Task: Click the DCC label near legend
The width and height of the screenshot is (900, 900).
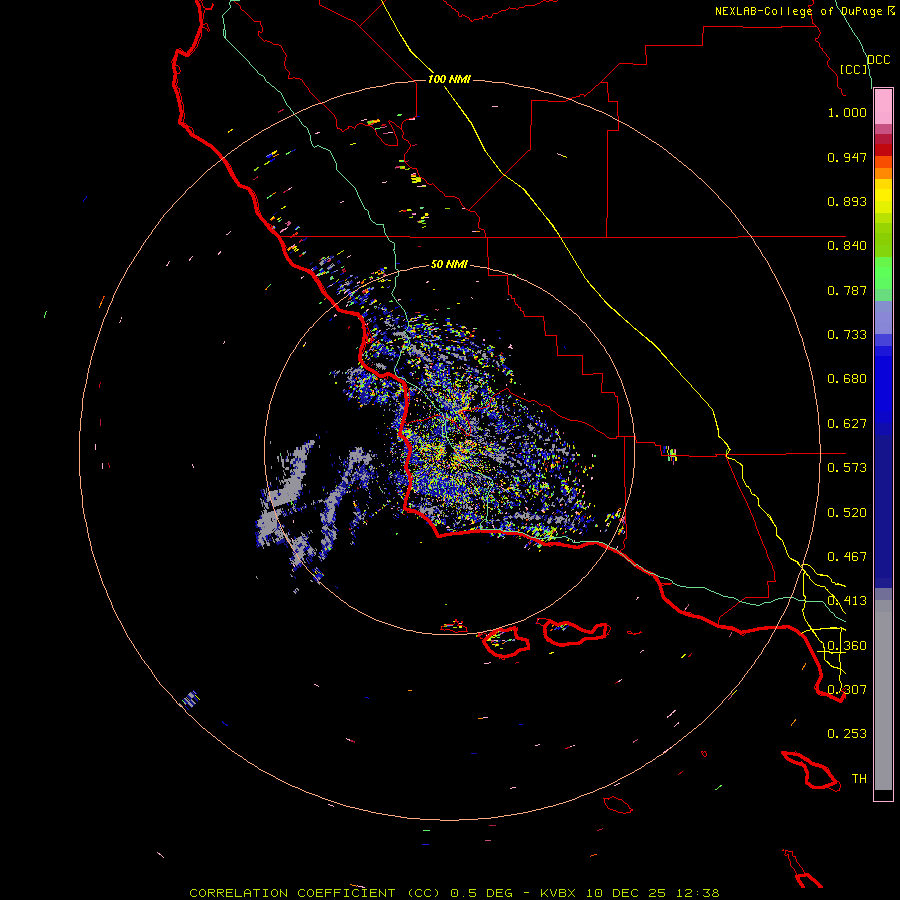Action: coord(878,60)
